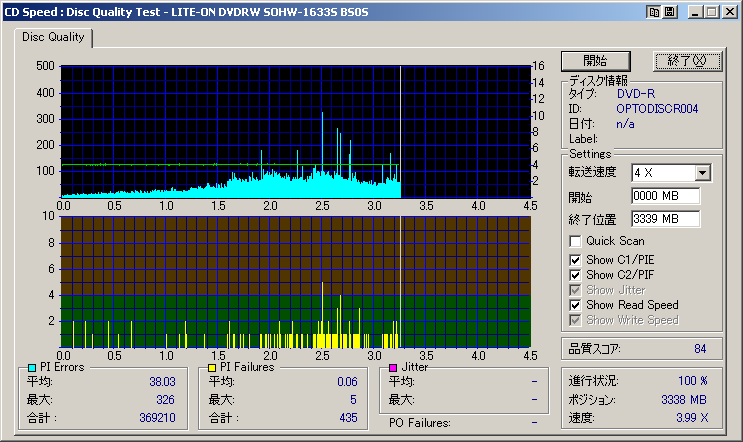Close the Disc Quality Test window
743x442 pixels.
point(730,12)
